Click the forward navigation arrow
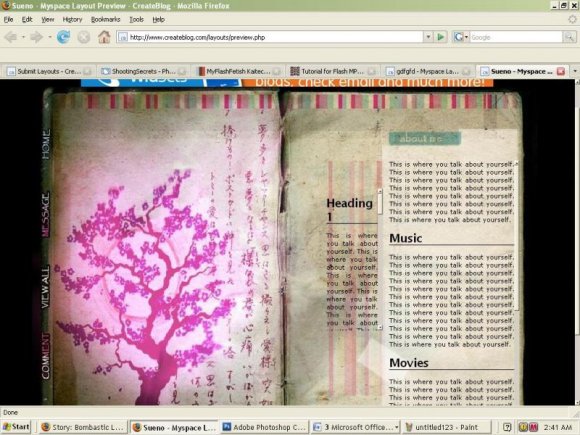 37,37
